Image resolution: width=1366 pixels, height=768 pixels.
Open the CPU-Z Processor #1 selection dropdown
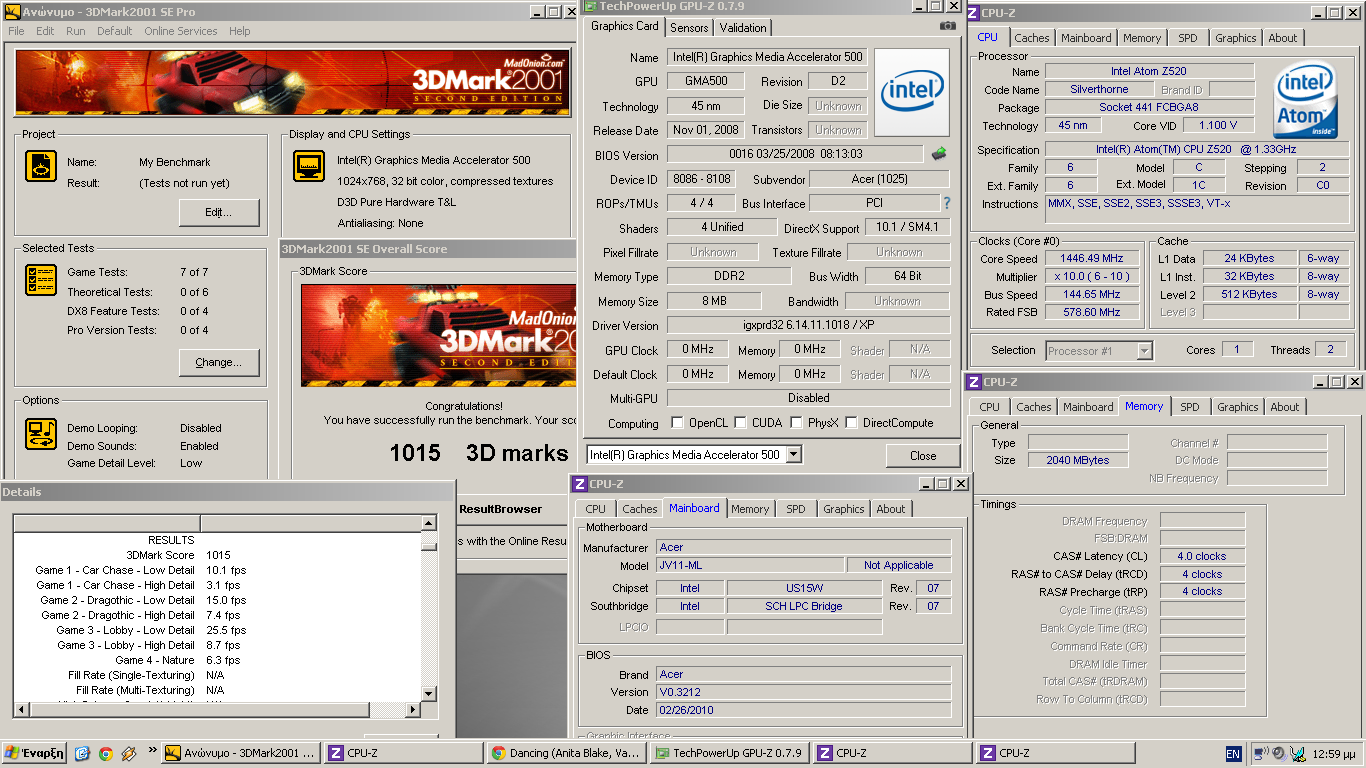coord(1144,351)
